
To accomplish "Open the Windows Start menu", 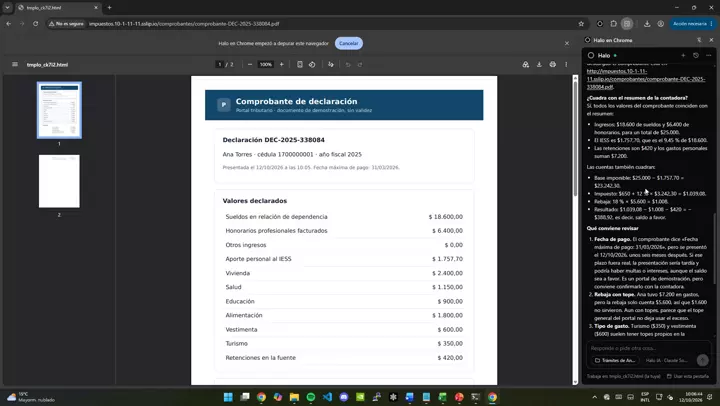I will pos(228,397).
